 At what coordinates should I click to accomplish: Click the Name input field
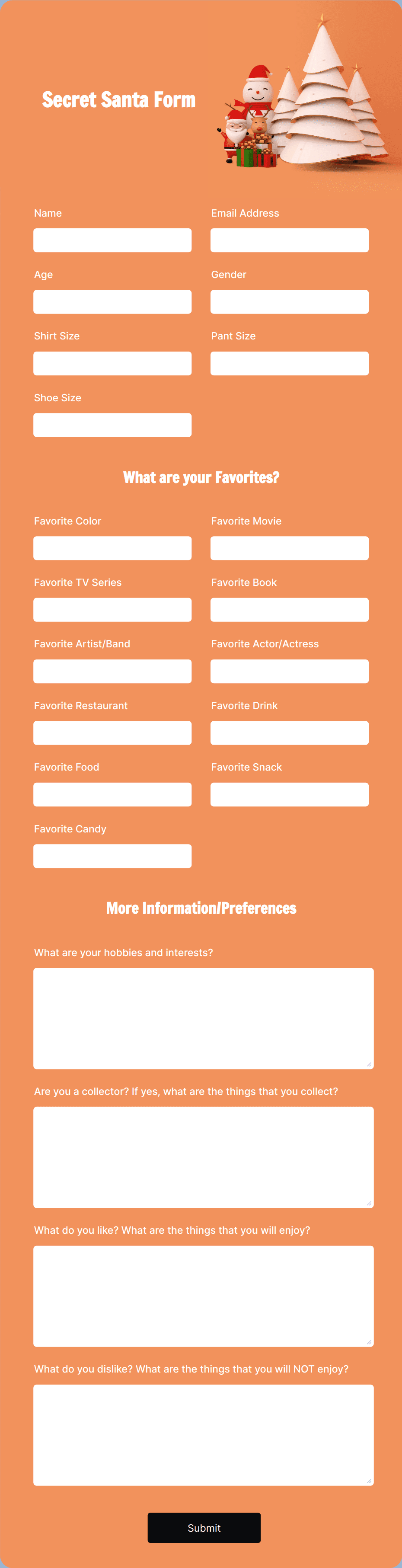tap(112, 240)
